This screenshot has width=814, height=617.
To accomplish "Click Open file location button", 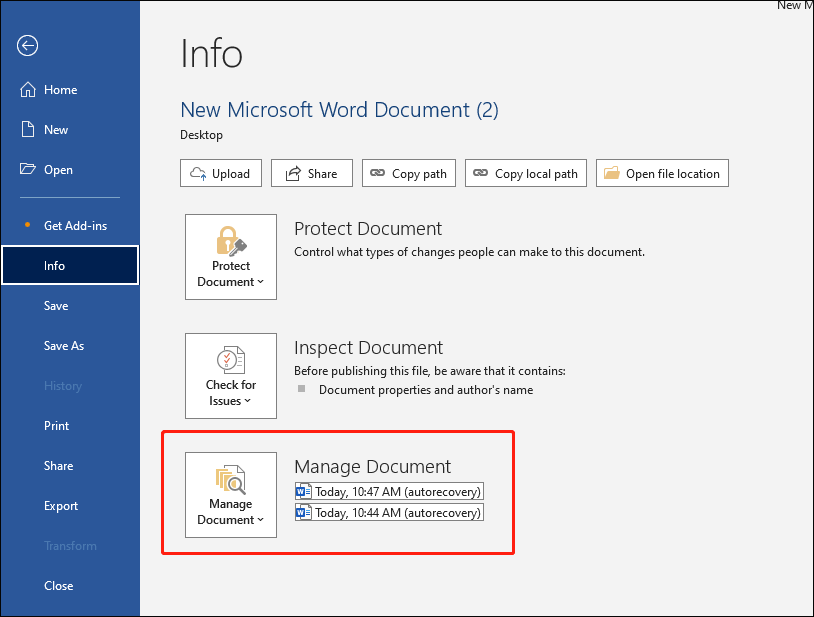I will pyautogui.click(x=662, y=173).
